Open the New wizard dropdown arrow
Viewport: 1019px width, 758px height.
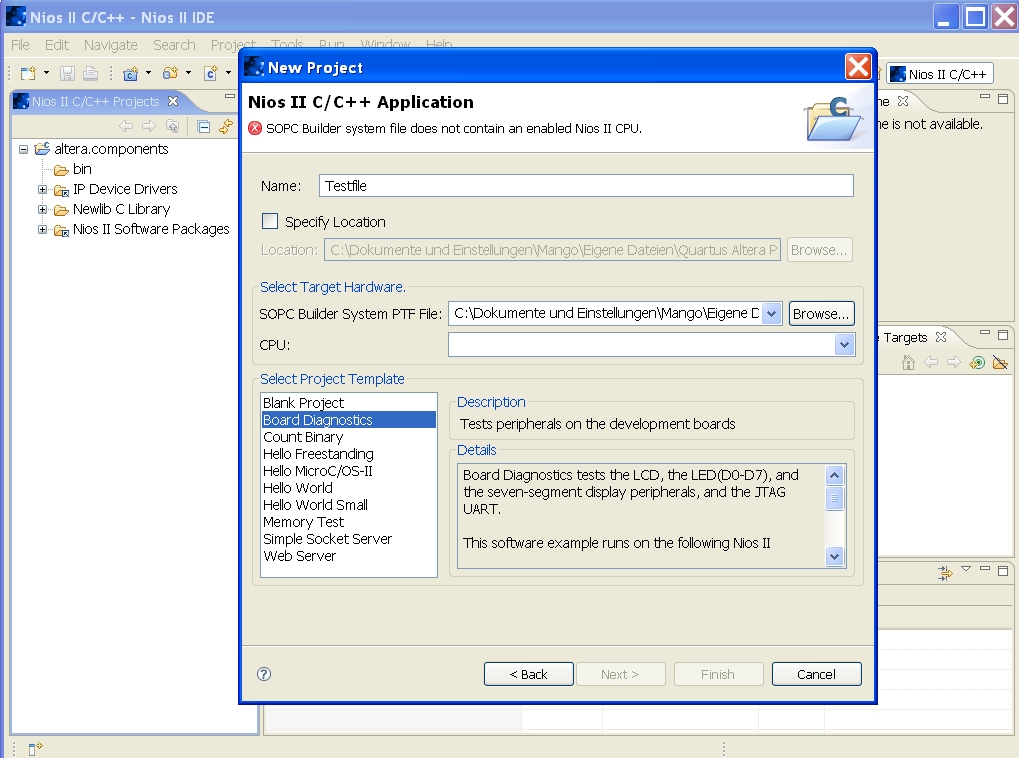46,73
